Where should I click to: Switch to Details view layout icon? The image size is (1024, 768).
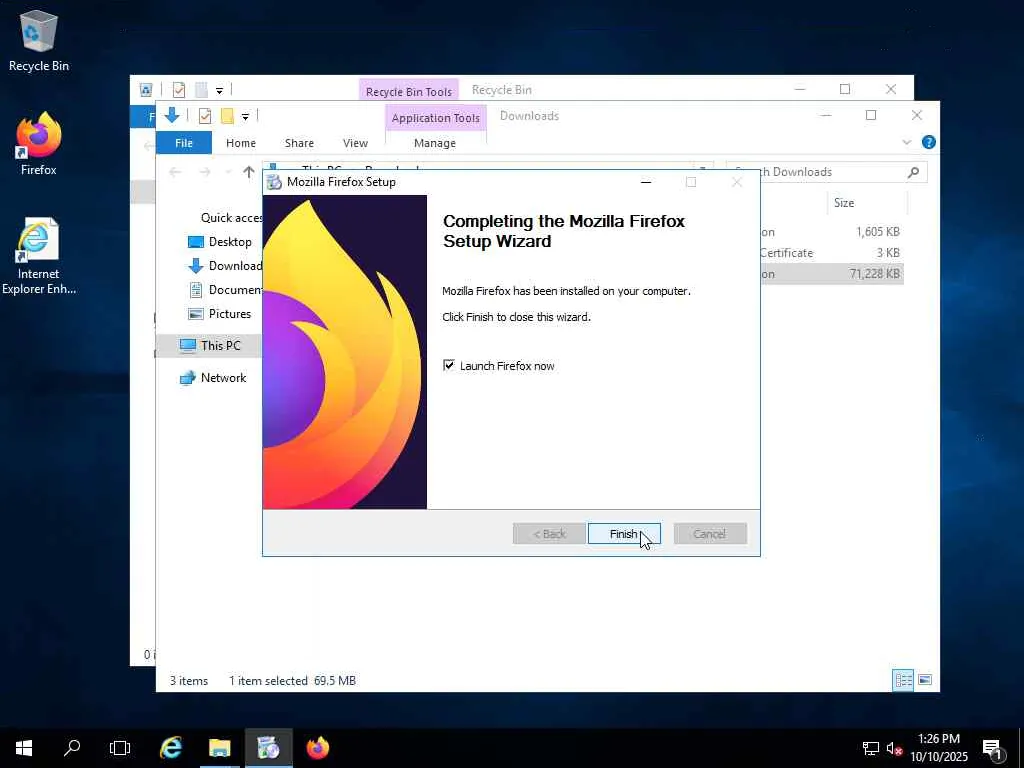(903, 680)
